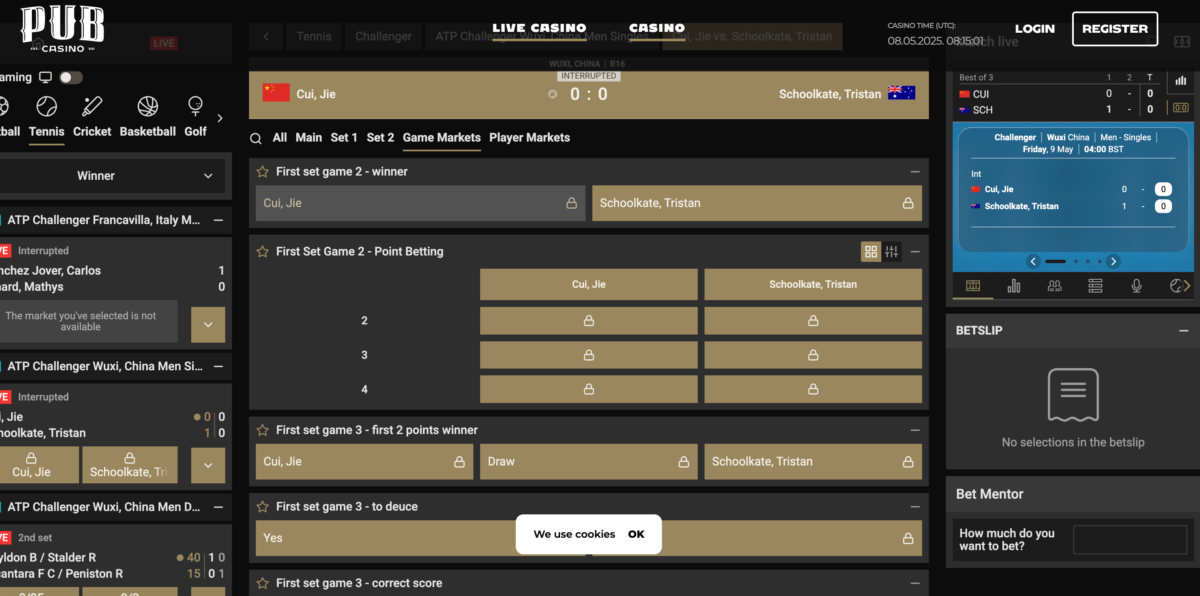The image size is (1200, 596).
Task: Expand more markets for Cui vs Schoolkate in sidebar
Action: tap(208, 465)
